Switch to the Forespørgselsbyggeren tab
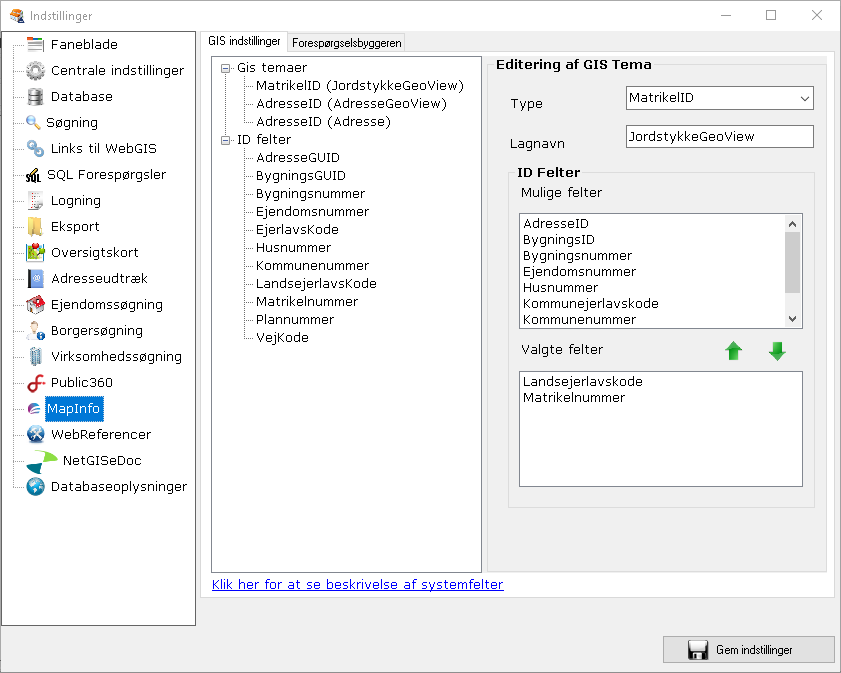The image size is (841, 673). (345, 43)
